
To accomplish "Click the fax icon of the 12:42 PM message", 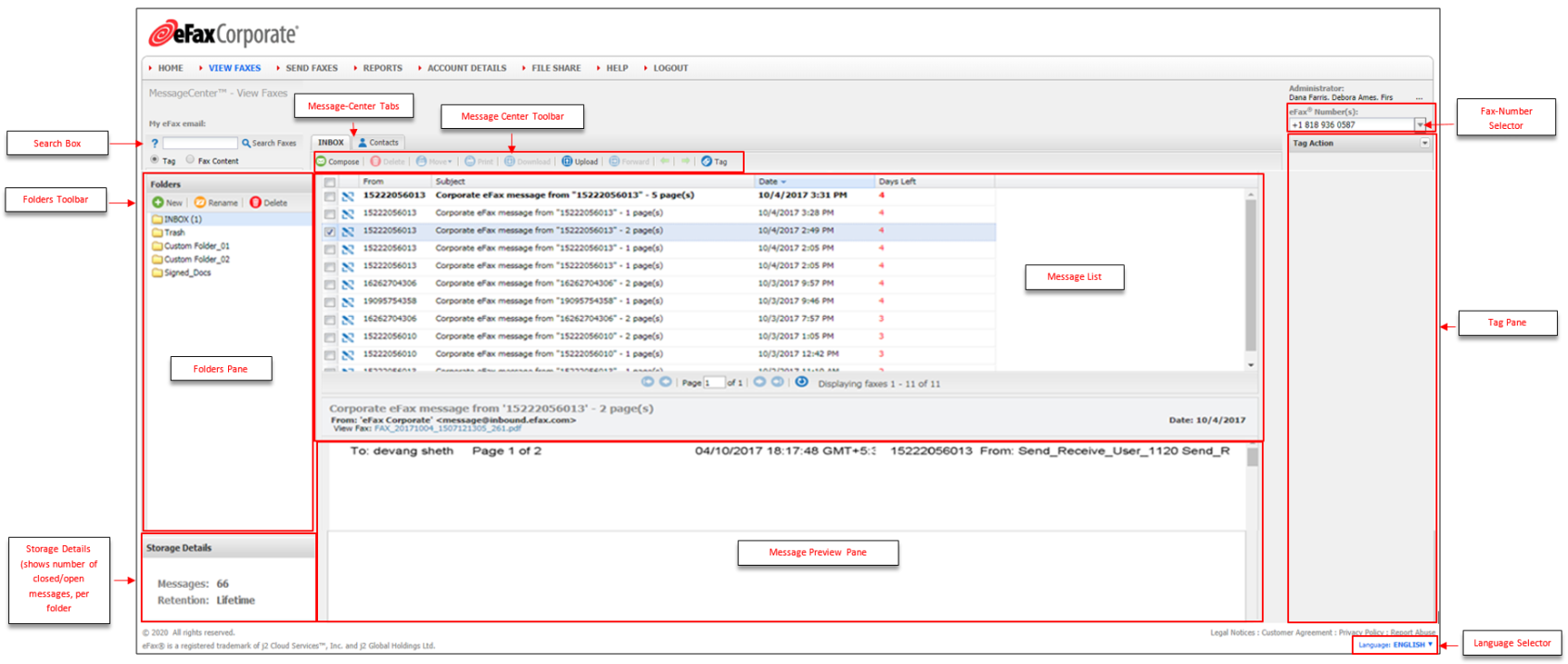I will (x=348, y=354).
